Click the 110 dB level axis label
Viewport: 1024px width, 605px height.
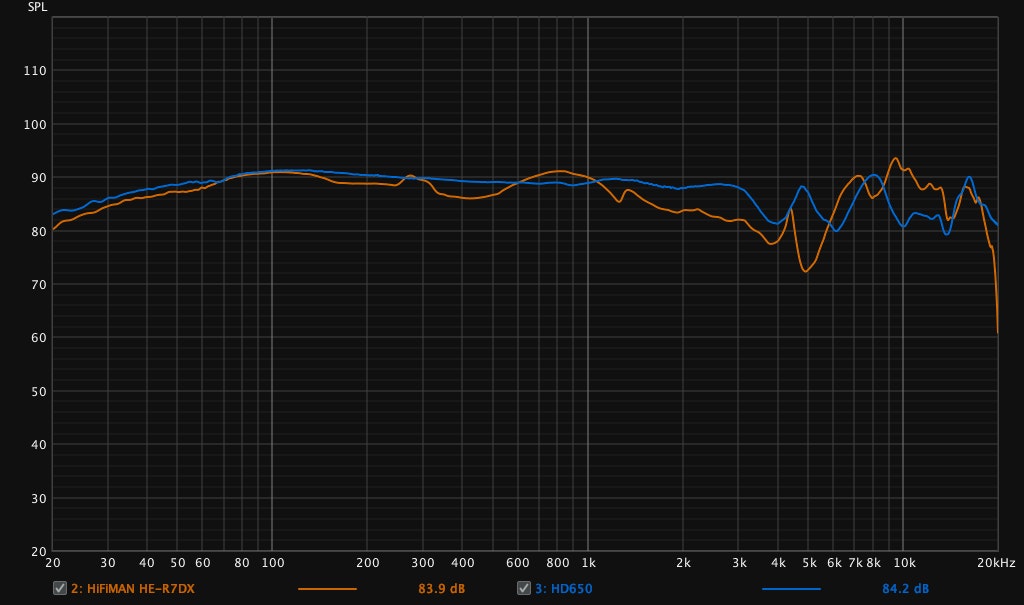point(35,71)
